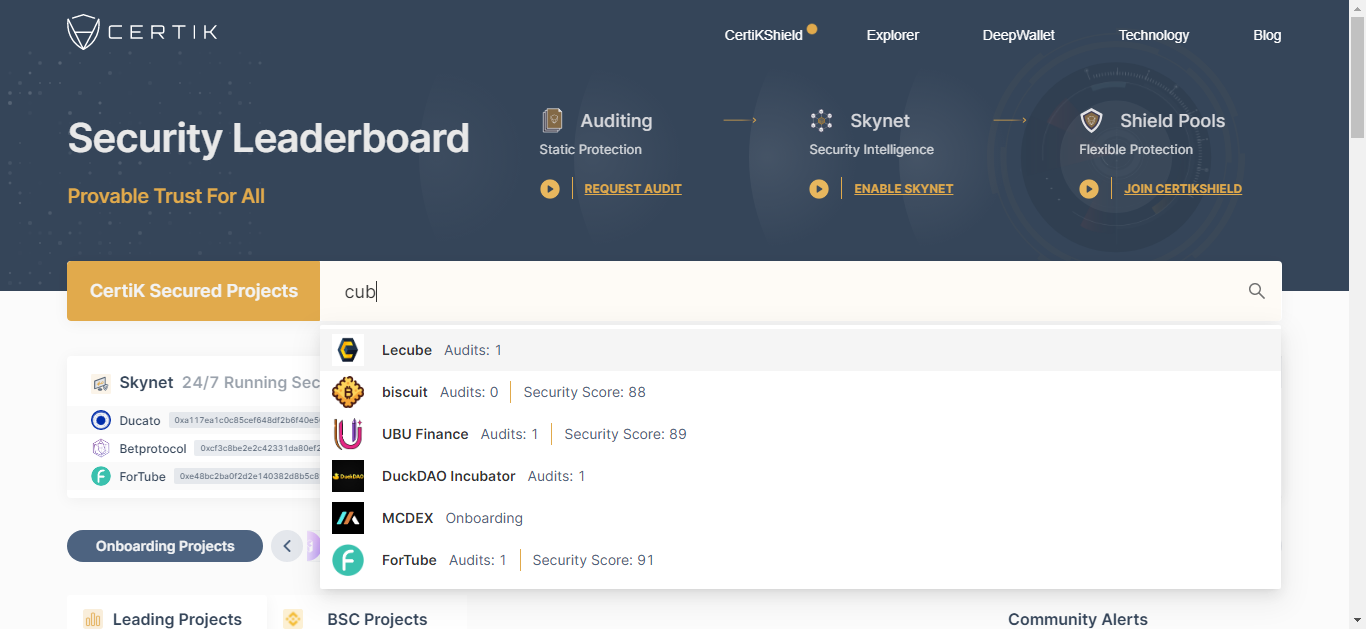Click the Onboarding Projects button
Image resolution: width=1366 pixels, height=629 pixels.
coord(165,546)
